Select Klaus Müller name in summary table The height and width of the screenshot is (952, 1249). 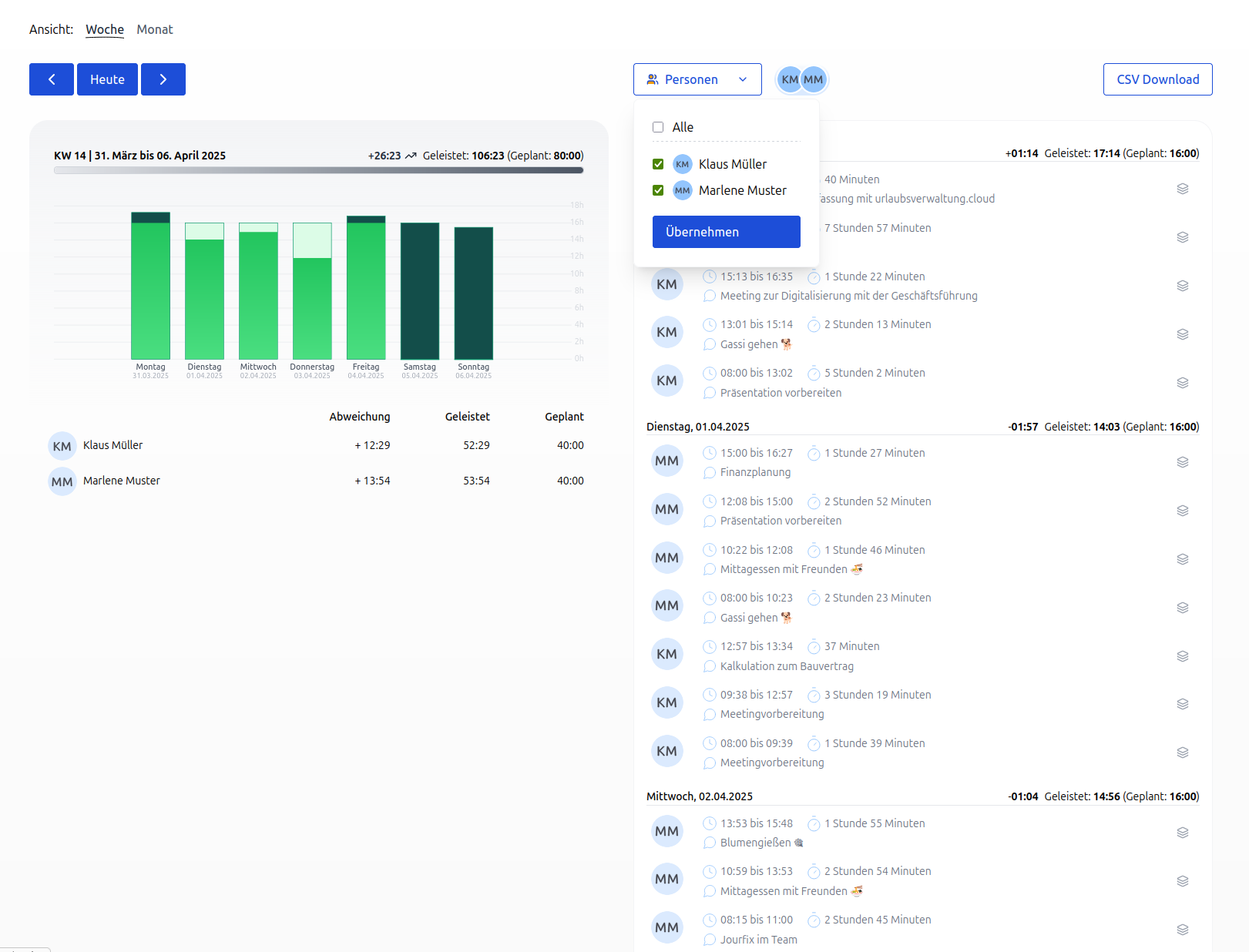112,445
